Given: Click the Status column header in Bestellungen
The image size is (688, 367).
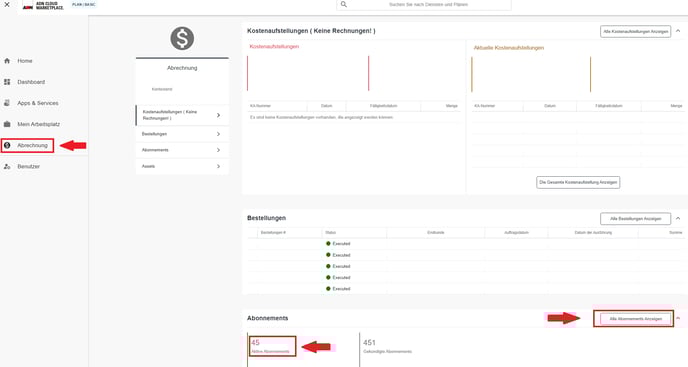Looking at the screenshot, I should click(x=330, y=232).
